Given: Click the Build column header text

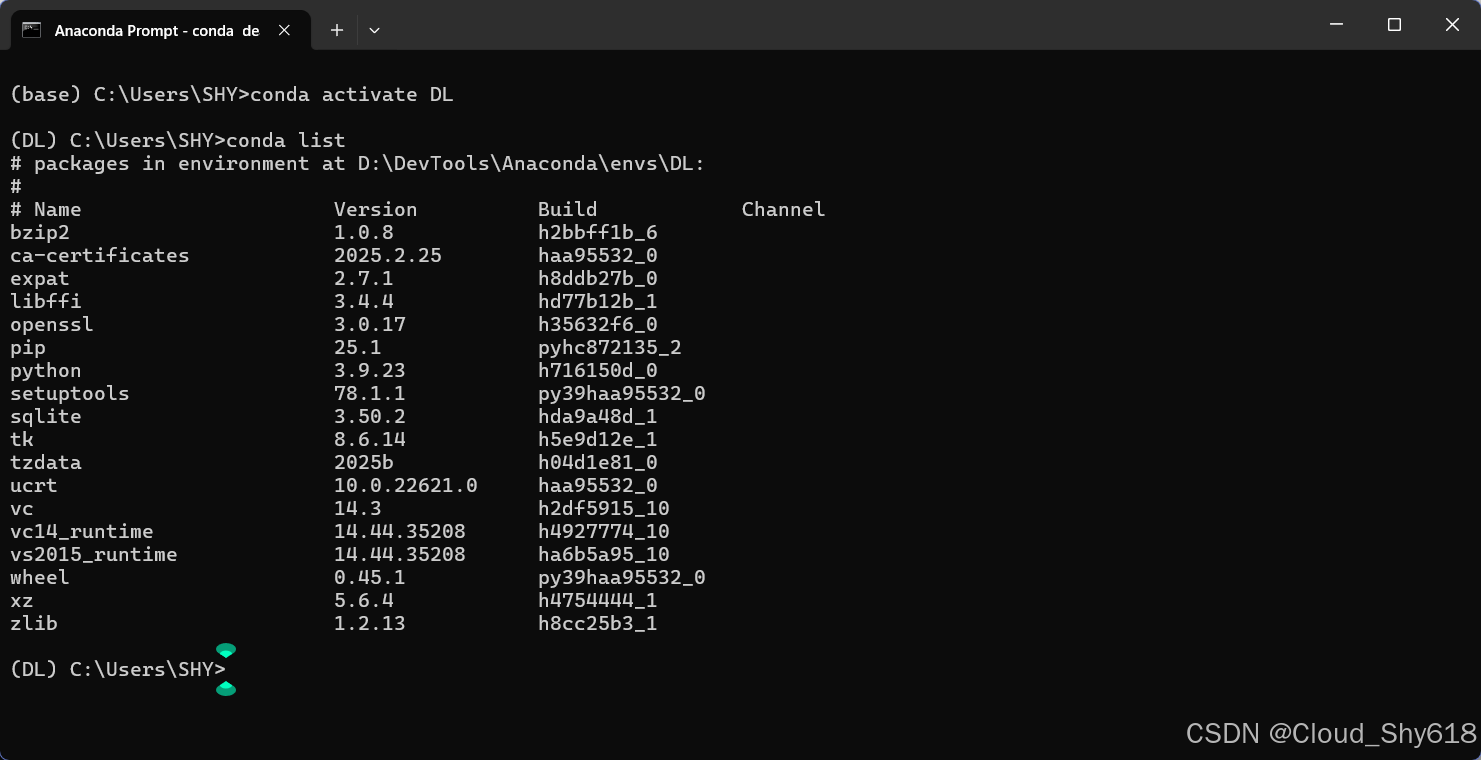Looking at the screenshot, I should pyautogui.click(x=567, y=210).
